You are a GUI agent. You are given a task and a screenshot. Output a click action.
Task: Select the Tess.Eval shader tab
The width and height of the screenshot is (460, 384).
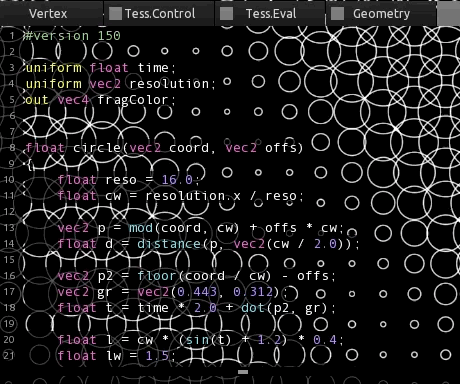(x=271, y=14)
